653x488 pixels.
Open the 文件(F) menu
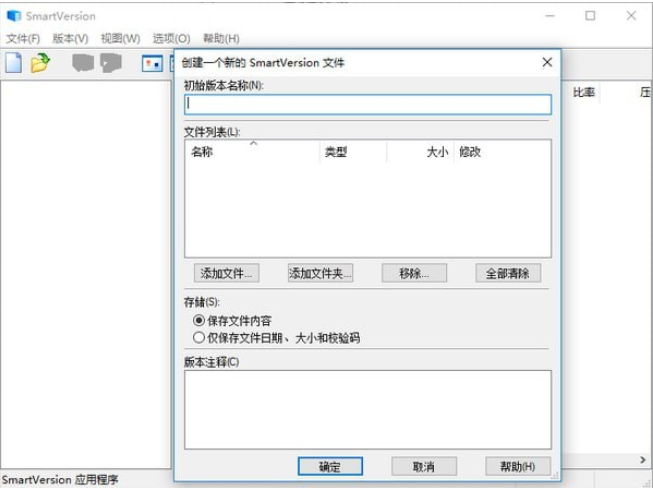point(23,39)
